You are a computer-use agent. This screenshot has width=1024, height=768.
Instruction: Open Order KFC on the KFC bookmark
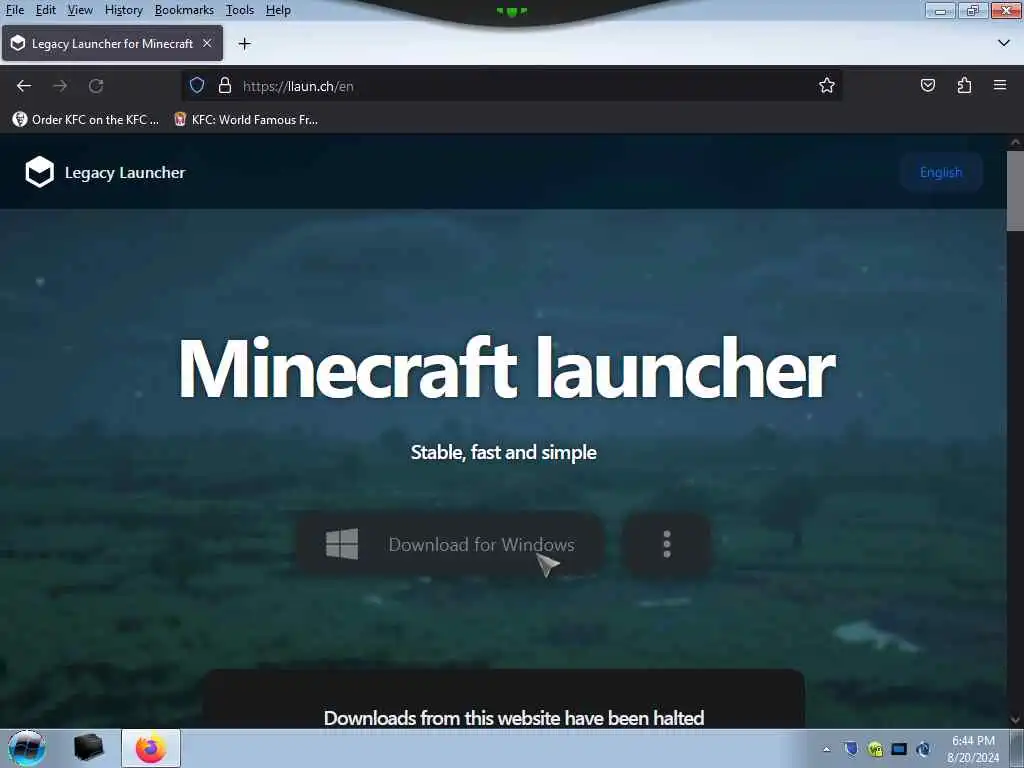[86, 120]
